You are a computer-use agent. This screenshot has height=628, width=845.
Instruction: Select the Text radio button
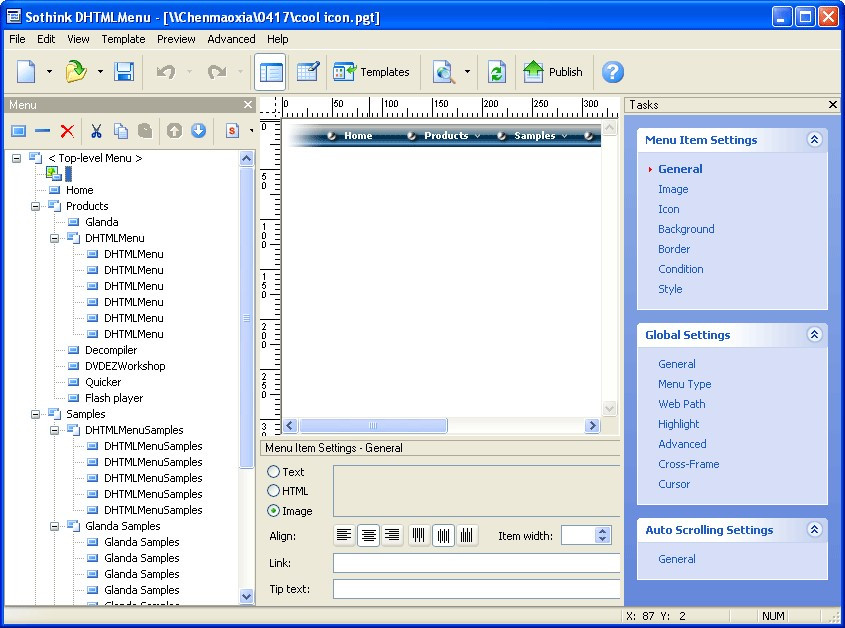[274, 472]
